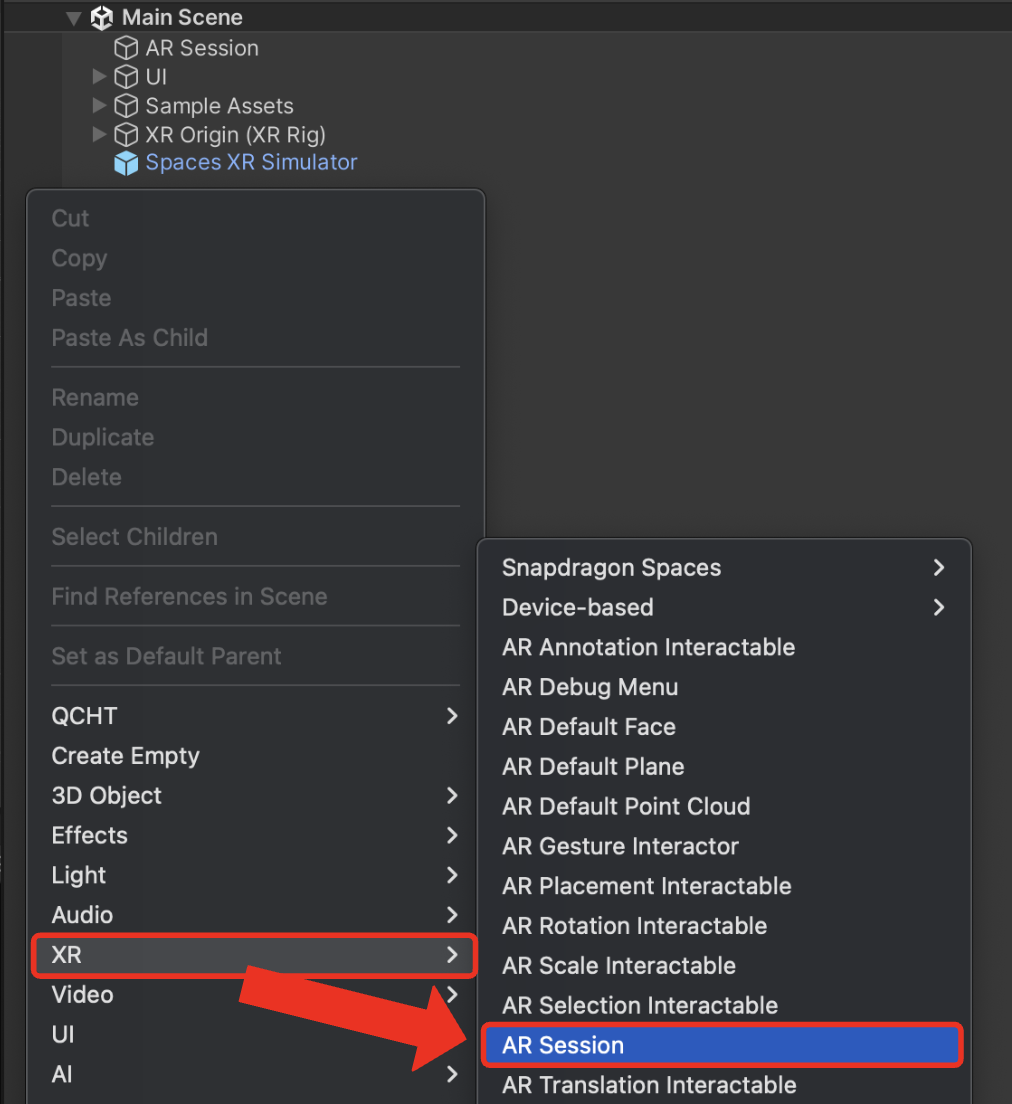
Task: Expand the Sample Assets tree arrow
Action: 99,105
